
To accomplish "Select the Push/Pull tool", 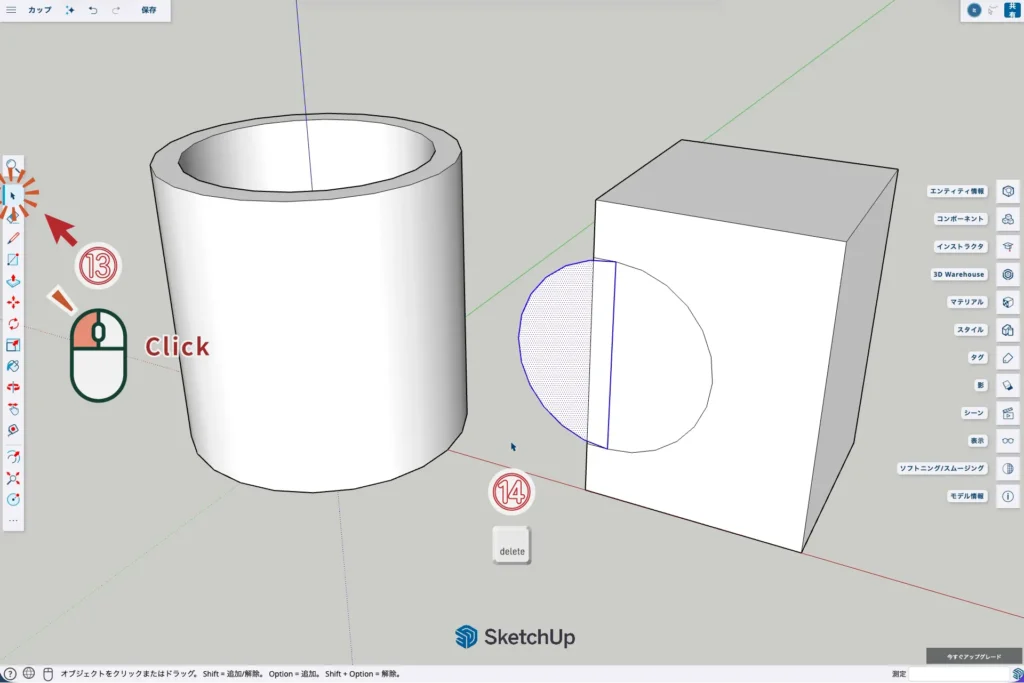I will pos(13,281).
